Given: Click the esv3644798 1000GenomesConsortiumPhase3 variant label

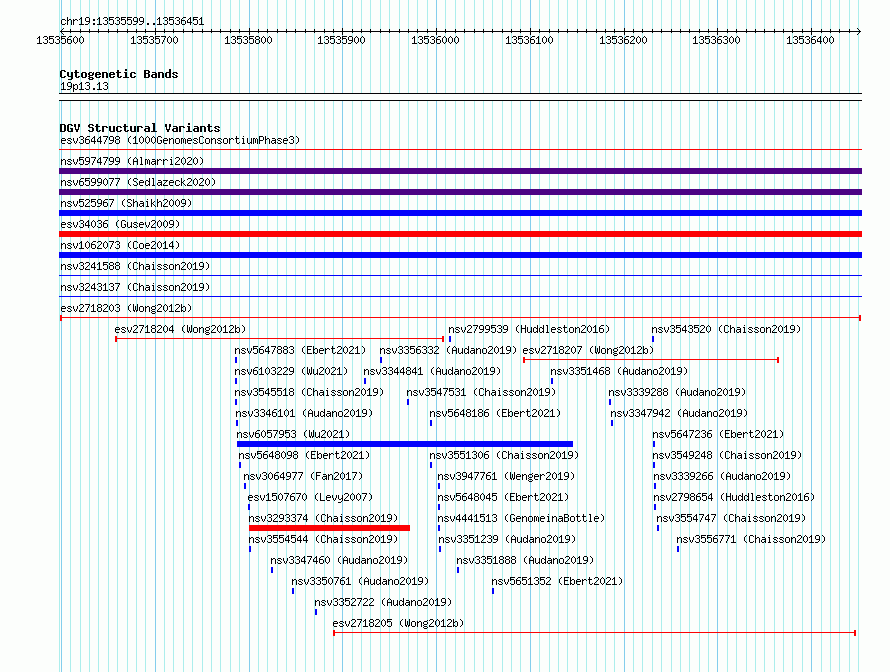Looking at the screenshot, I should tap(180, 140).
